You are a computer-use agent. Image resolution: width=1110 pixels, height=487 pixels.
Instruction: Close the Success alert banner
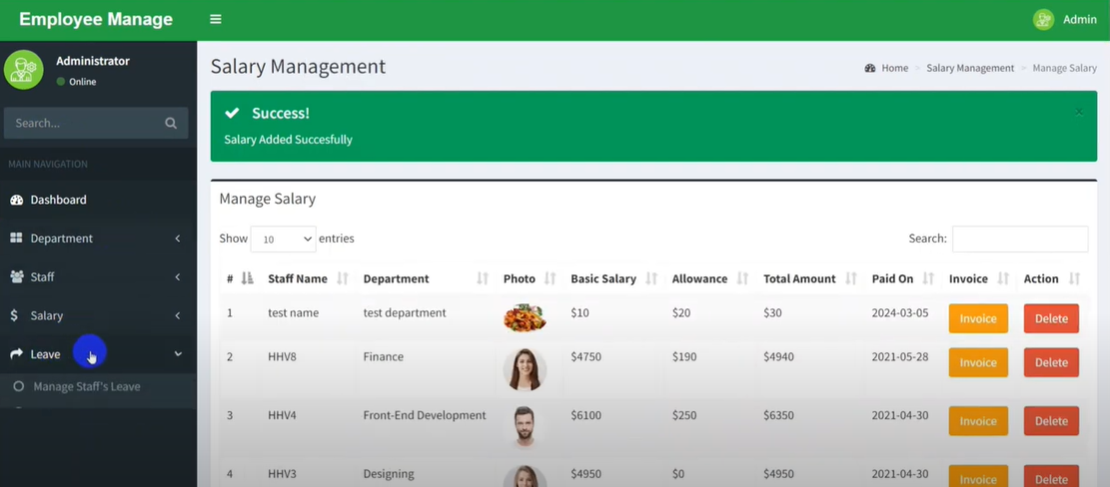1079,111
